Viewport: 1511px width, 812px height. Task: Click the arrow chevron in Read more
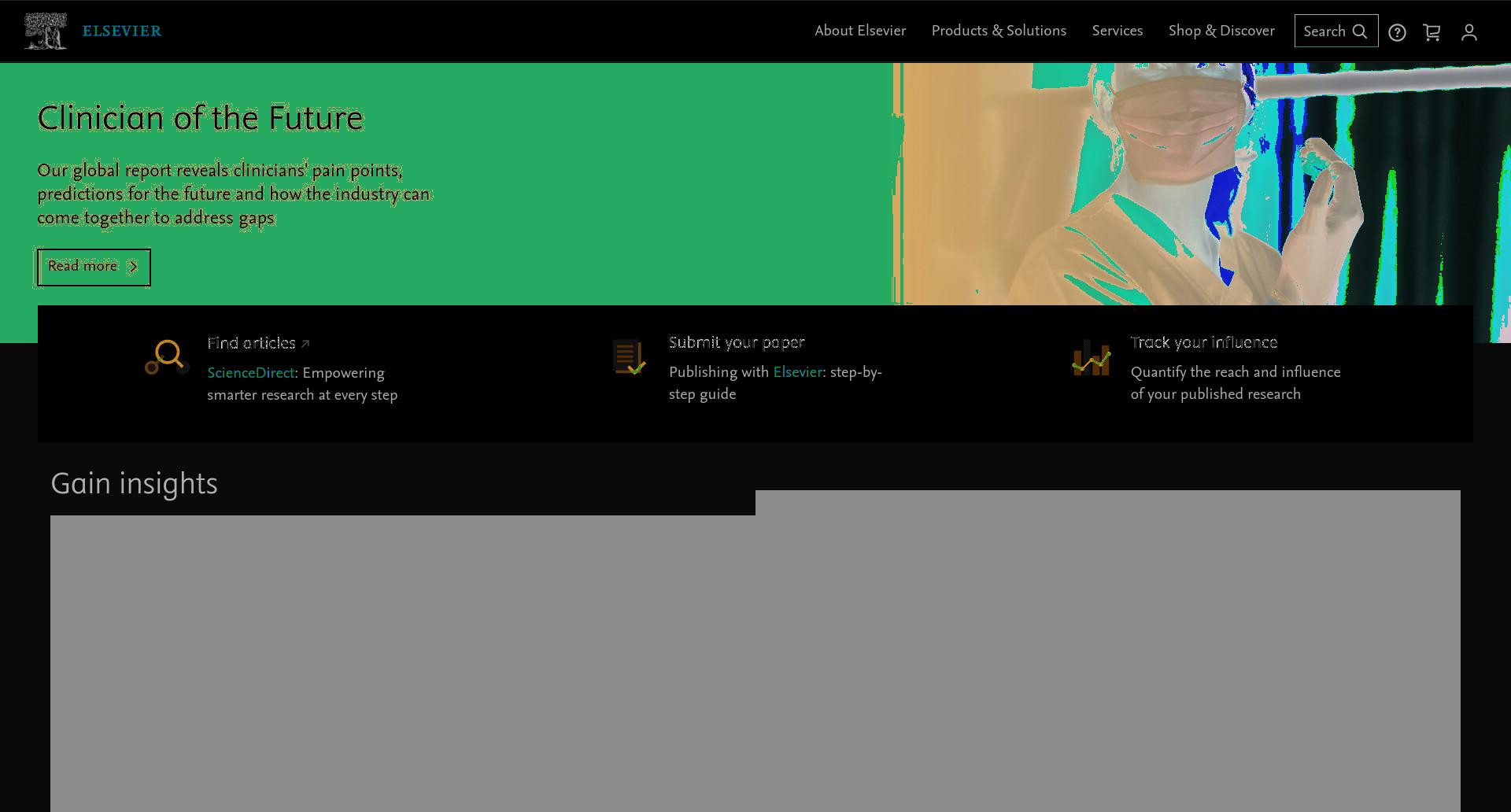click(x=133, y=267)
